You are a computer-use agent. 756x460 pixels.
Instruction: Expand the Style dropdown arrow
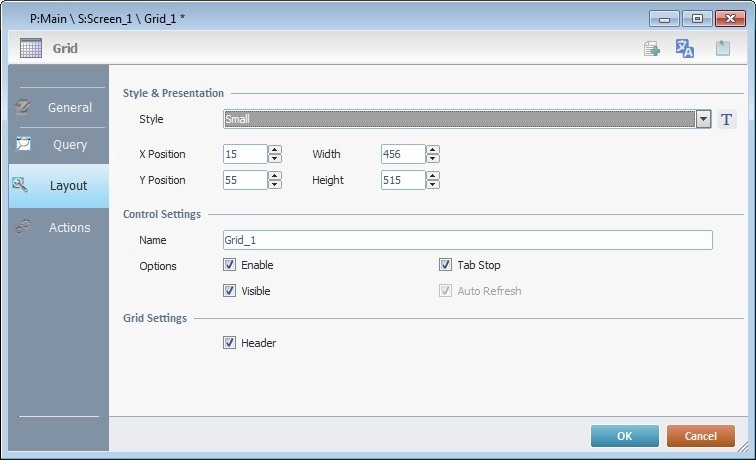(x=703, y=119)
